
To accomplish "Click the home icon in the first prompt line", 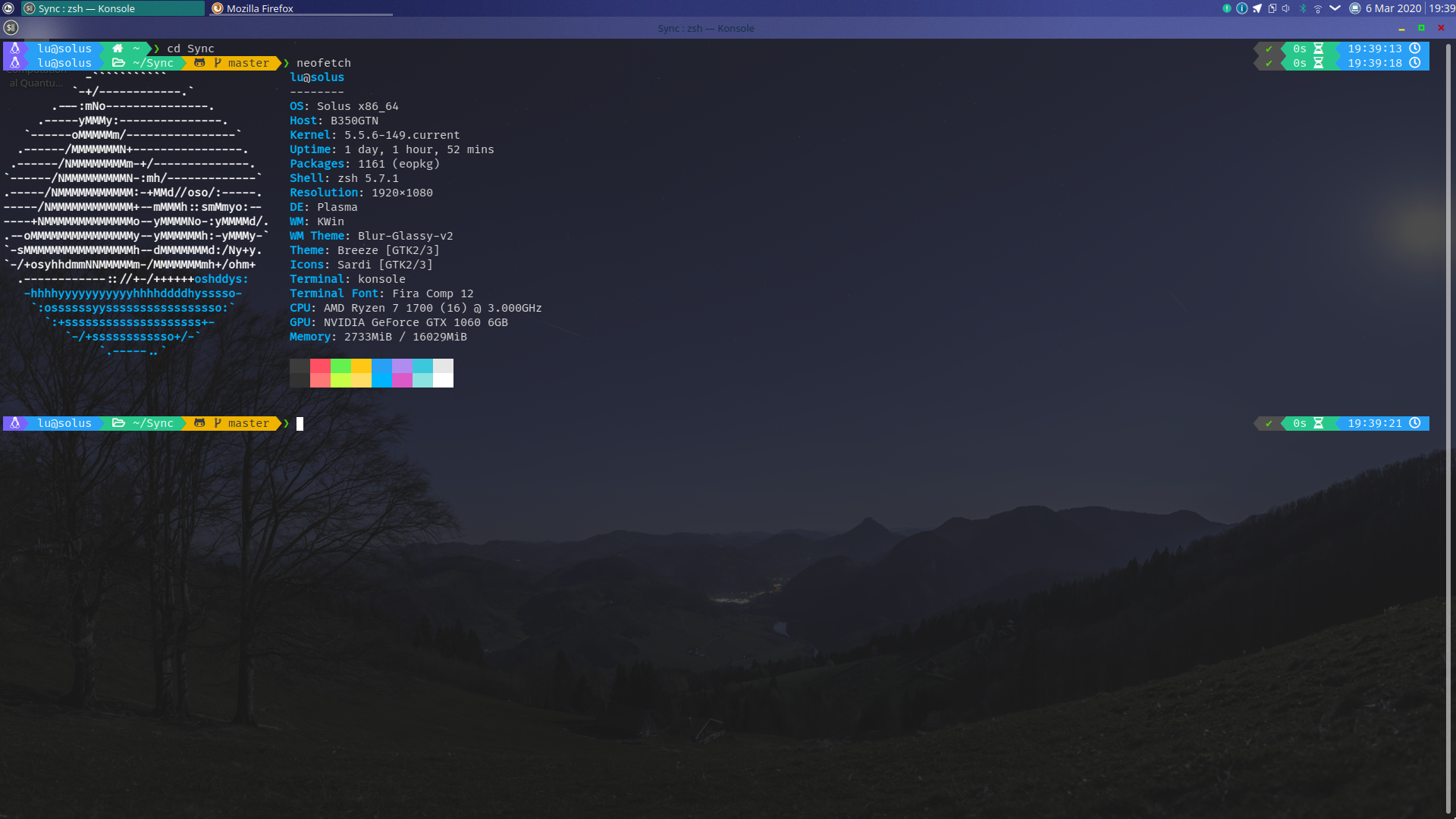I will pyautogui.click(x=118, y=49).
